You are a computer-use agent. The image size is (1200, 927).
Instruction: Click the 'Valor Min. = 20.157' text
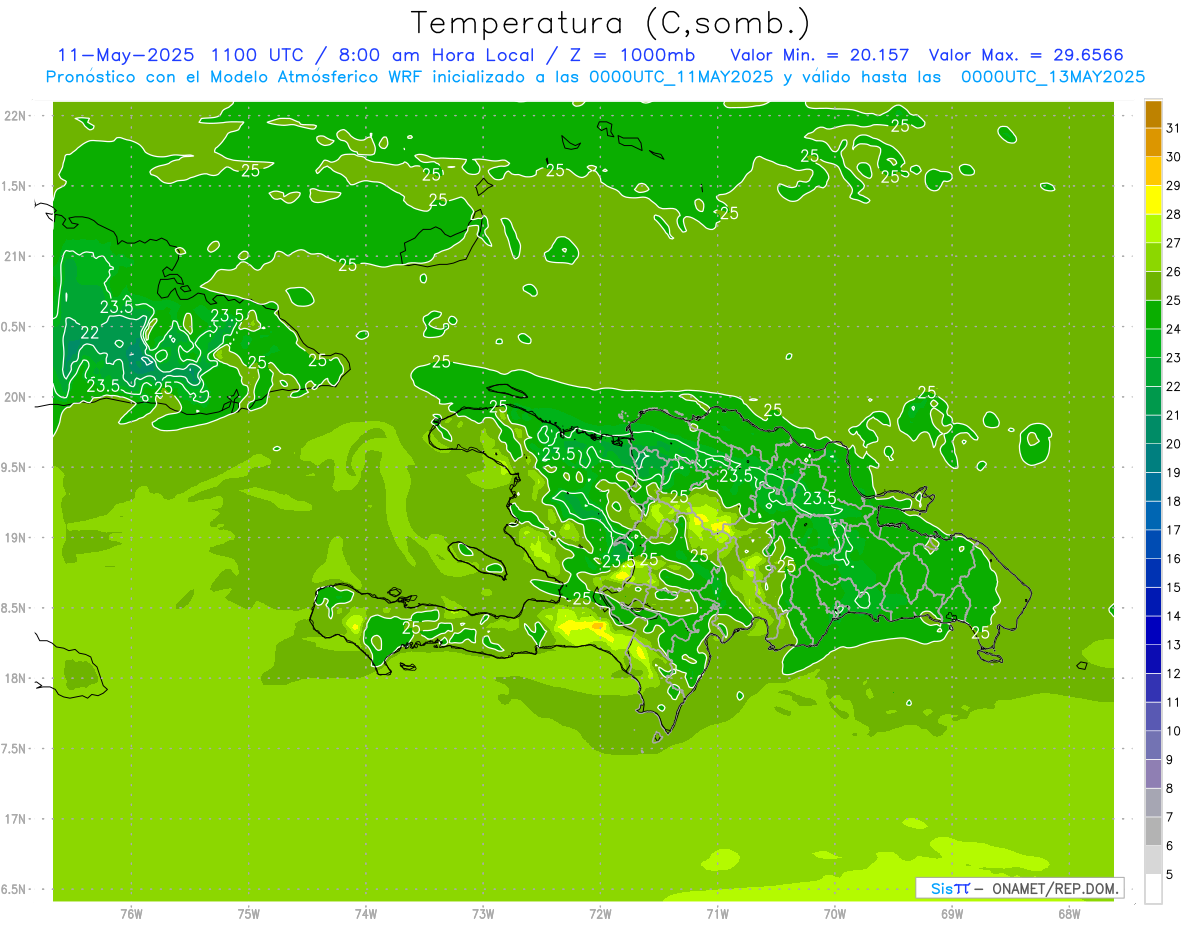(x=820, y=55)
